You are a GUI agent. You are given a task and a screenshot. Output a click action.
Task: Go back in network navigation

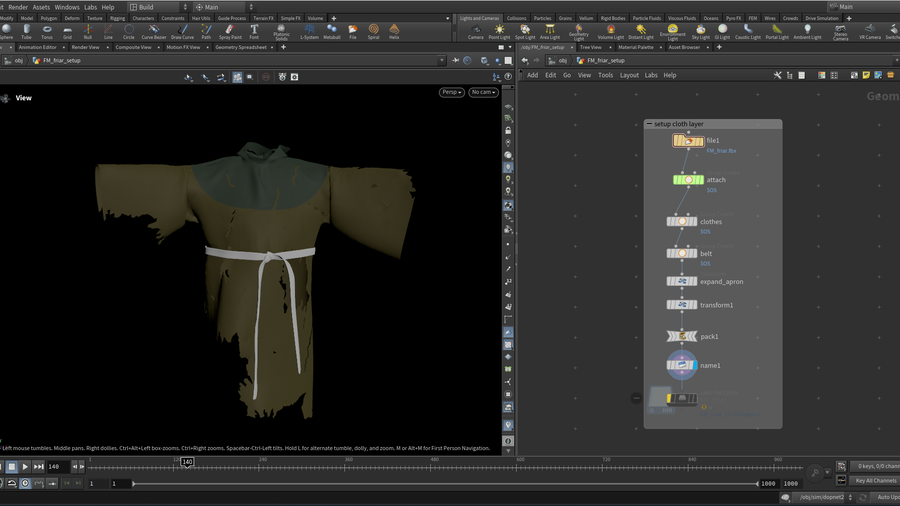(x=525, y=60)
